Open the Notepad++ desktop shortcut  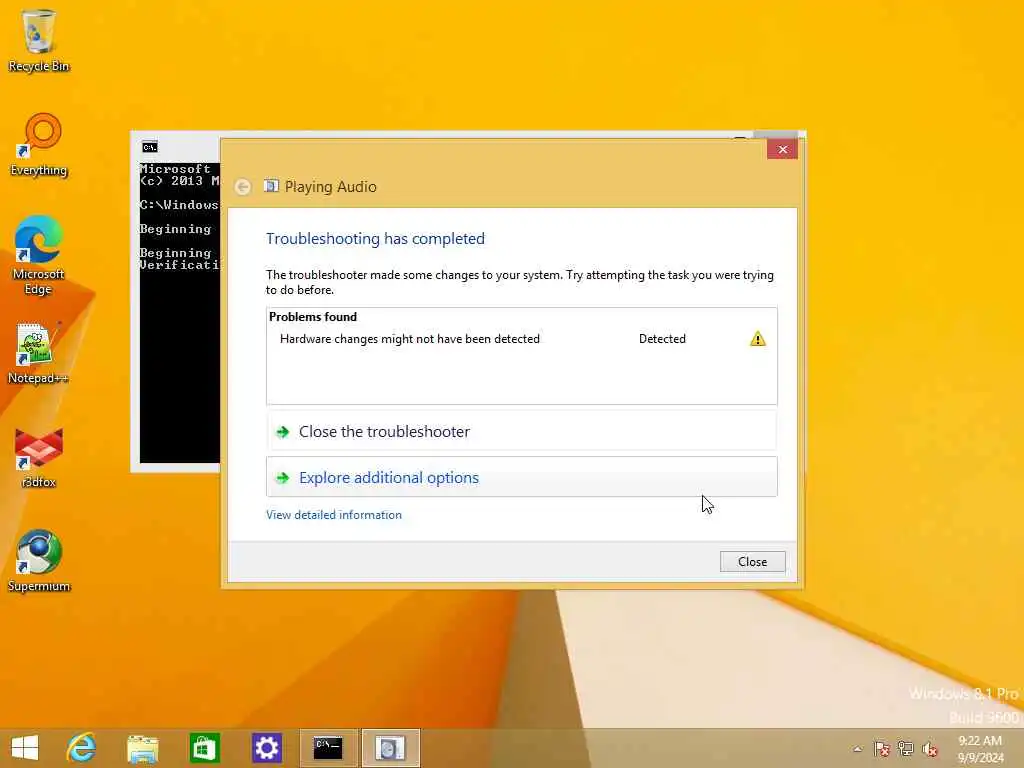[x=39, y=353]
